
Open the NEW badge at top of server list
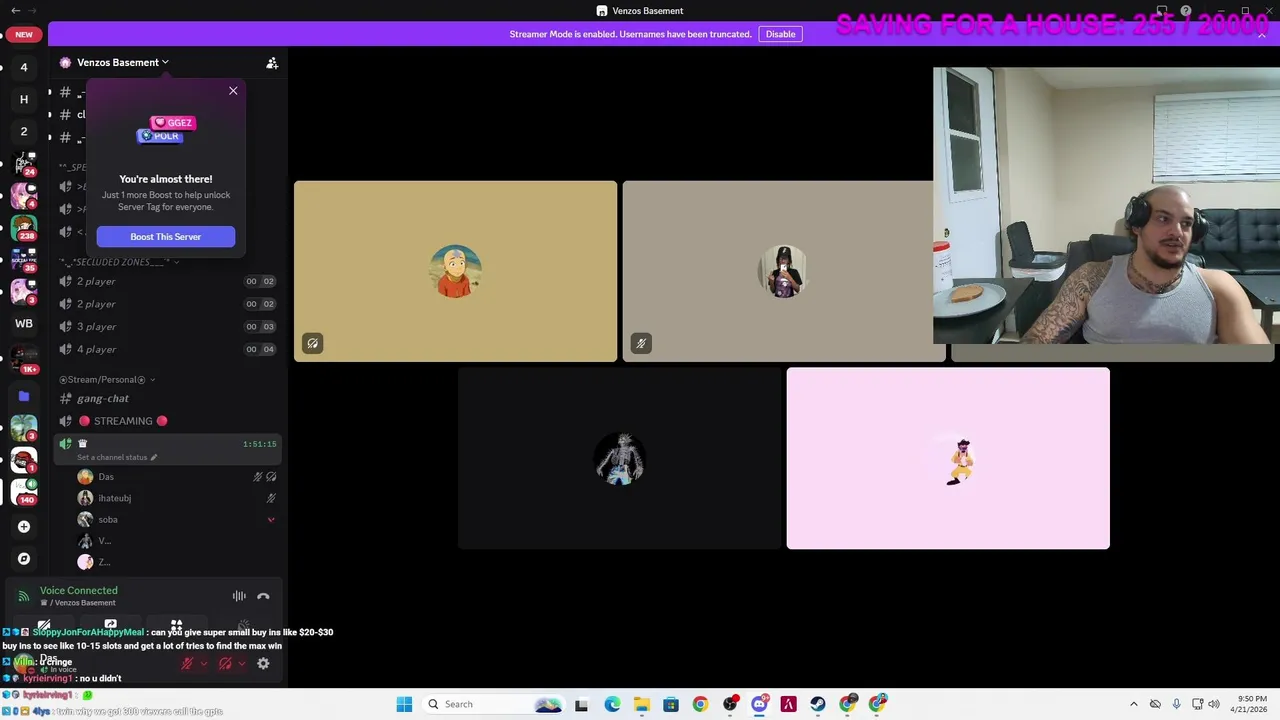(x=24, y=35)
